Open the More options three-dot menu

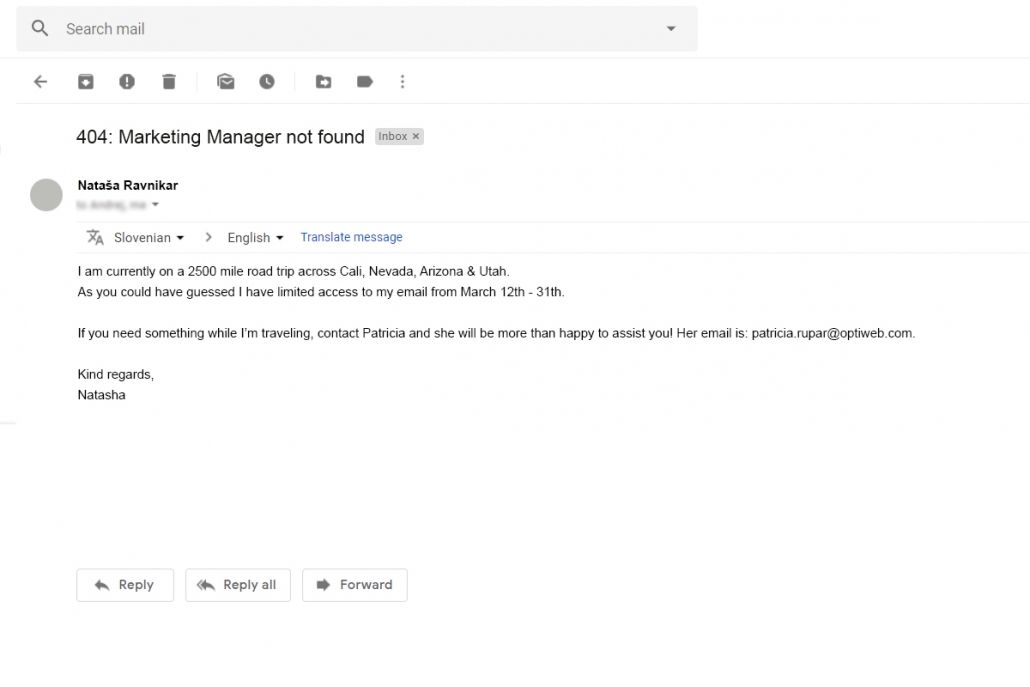point(403,82)
